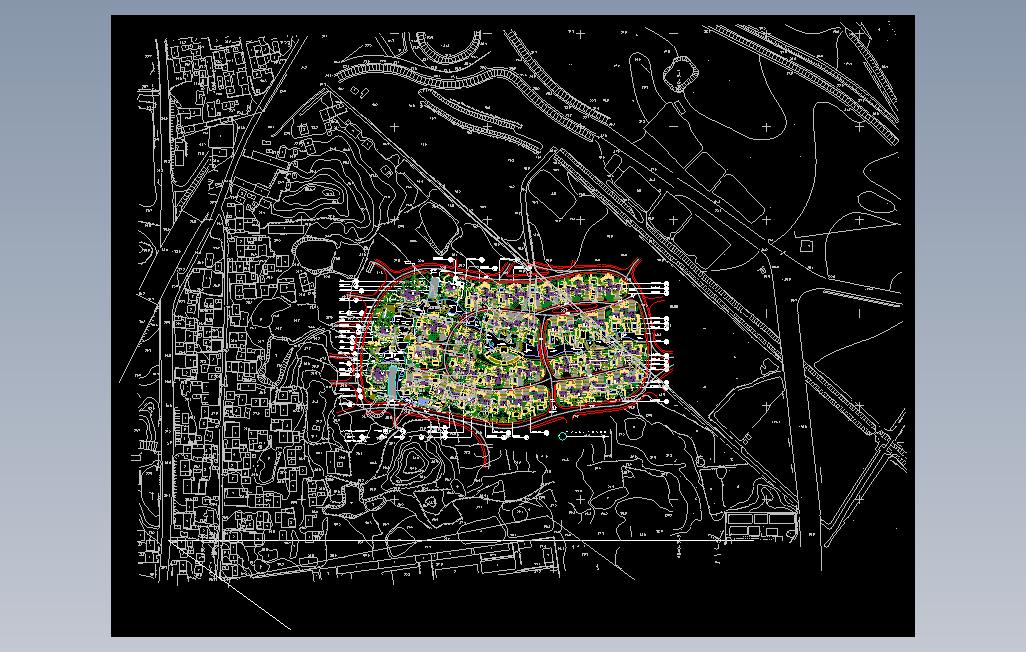
Task: Click the teal circle marker below the plan
Action: [x=562, y=436]
